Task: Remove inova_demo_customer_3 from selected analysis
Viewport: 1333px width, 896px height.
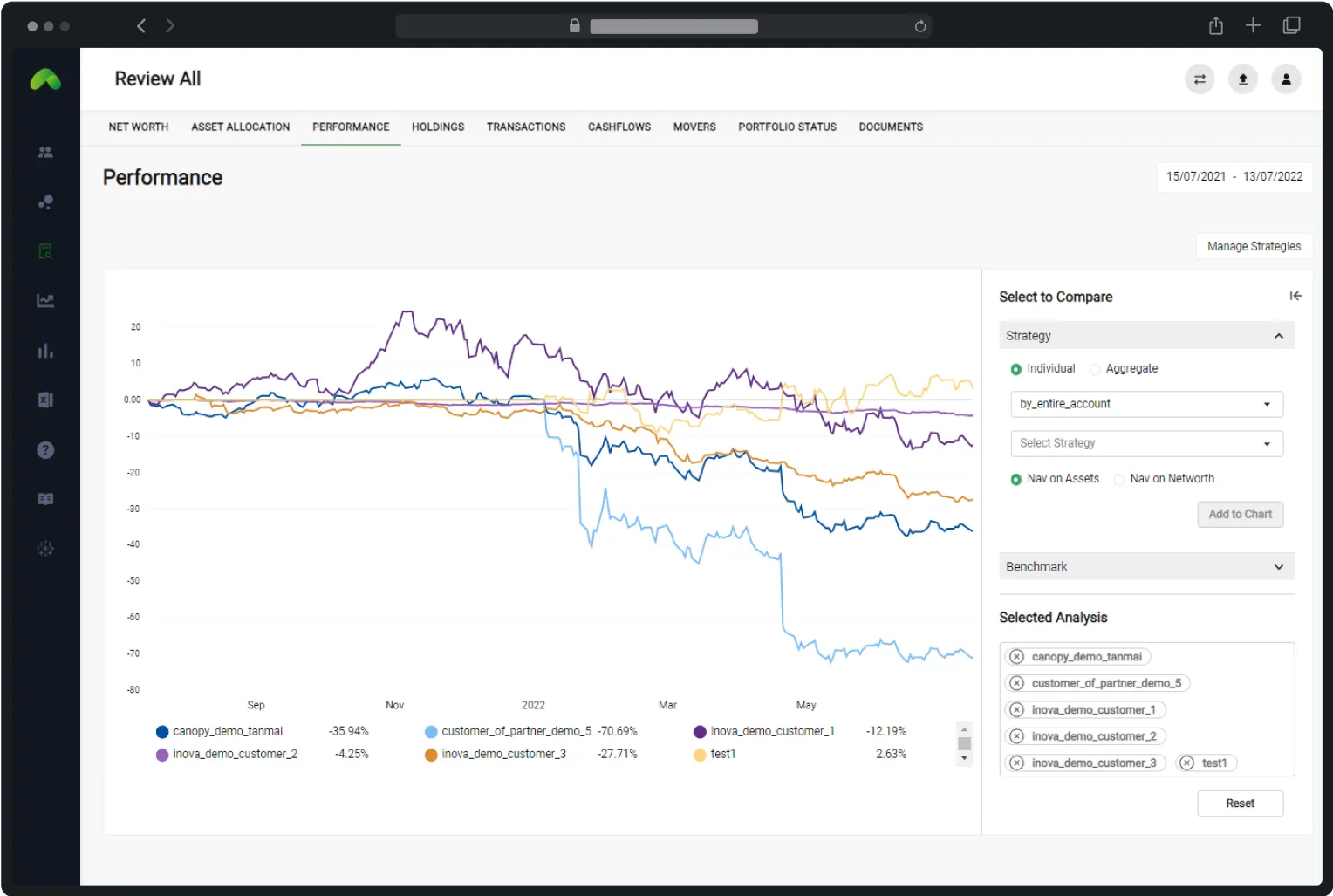Action: point(1016,763)
